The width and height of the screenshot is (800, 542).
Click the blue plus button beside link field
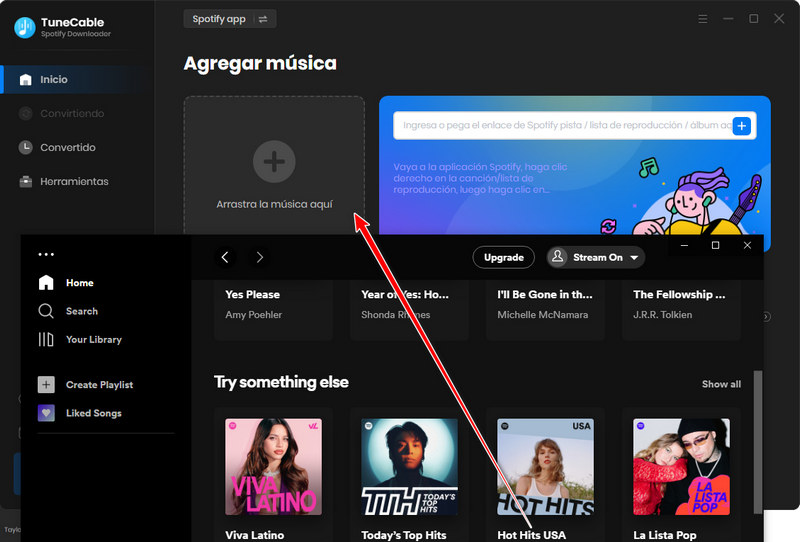click(x=741, y=126)
